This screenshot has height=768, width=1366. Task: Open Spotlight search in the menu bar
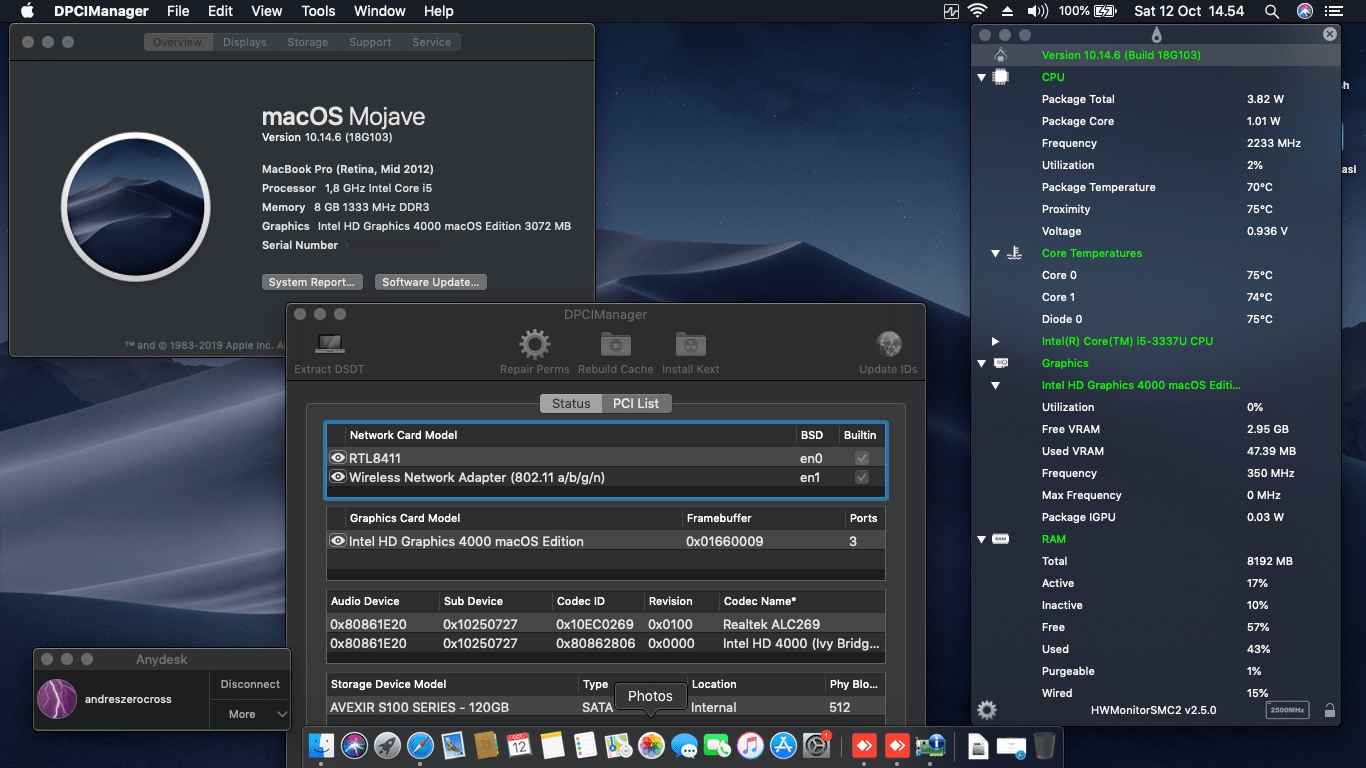coord(1271,12)
